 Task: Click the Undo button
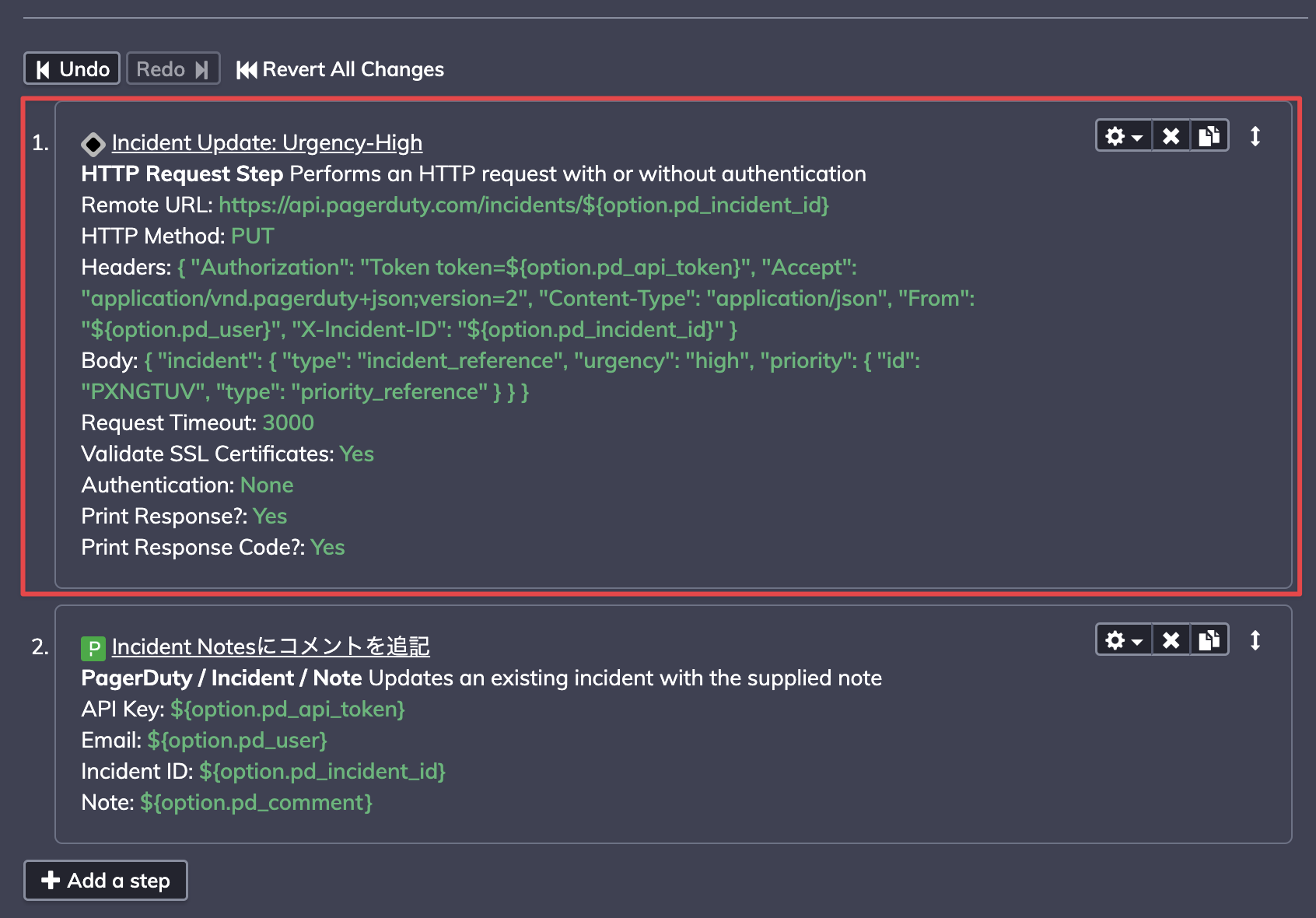point(72,68)
